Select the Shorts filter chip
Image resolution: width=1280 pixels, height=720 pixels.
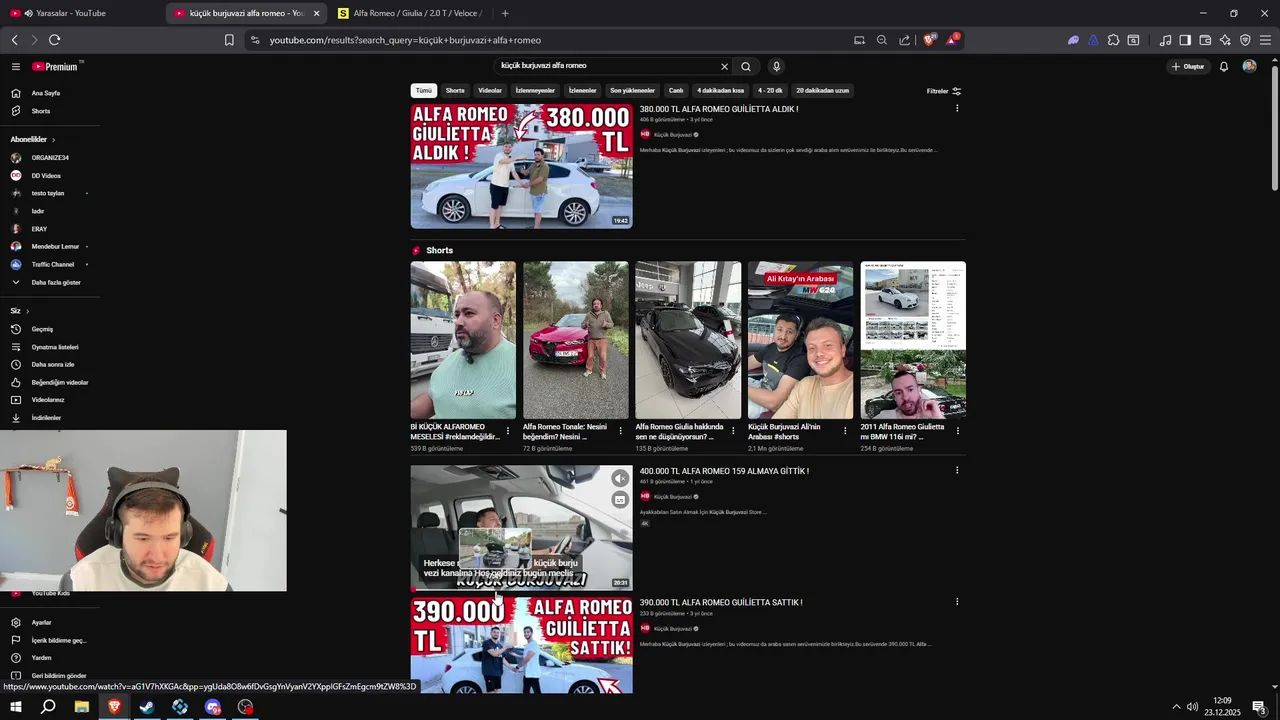tap(455, 91)
